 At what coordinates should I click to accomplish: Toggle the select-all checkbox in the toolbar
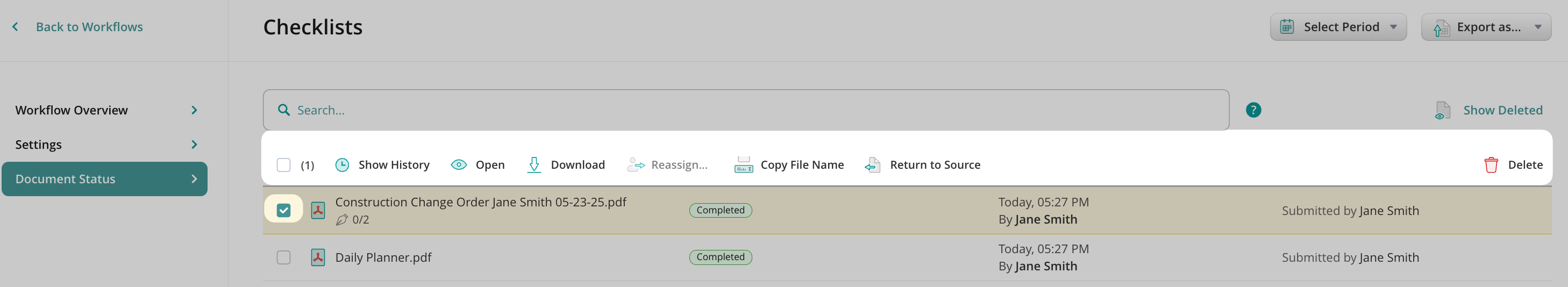tap(284, 165)
